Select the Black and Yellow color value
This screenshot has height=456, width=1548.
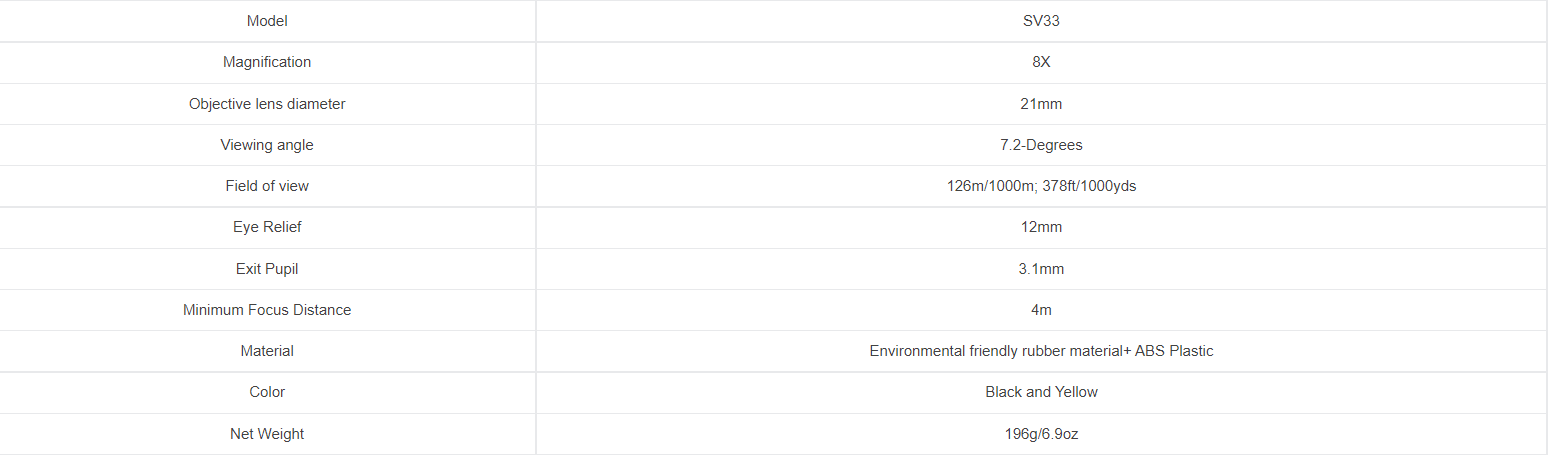(1041, 392)
